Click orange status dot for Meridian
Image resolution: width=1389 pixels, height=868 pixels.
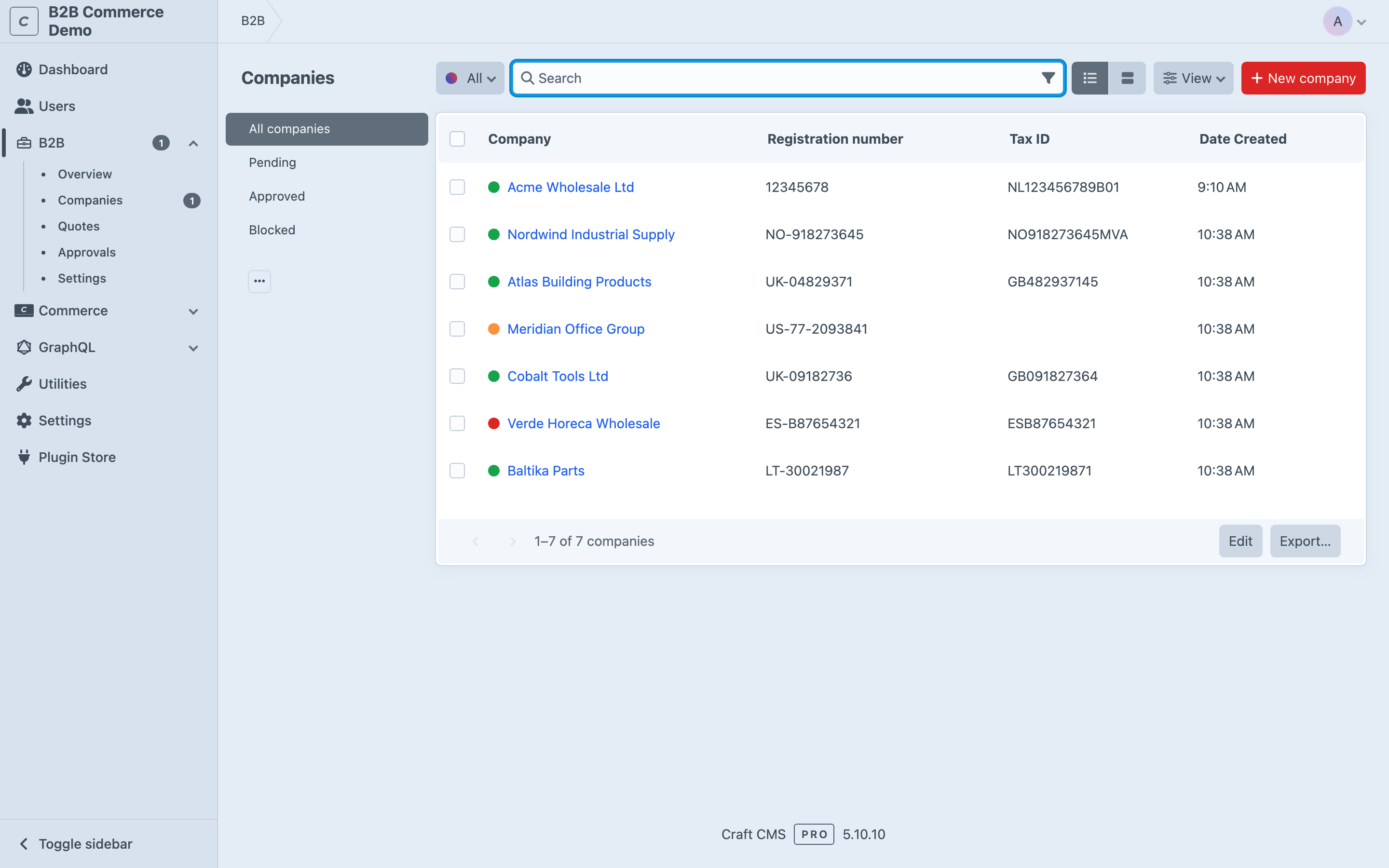493,329
